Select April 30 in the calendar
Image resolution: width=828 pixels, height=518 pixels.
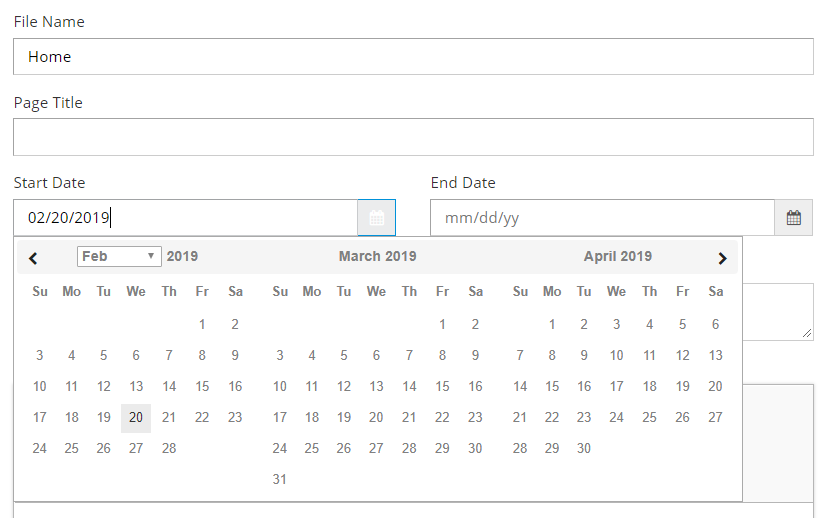pos(584,449)
